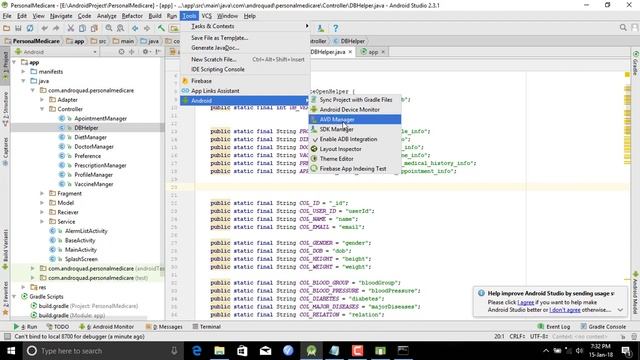Expand the Service package

click(42, 222)
